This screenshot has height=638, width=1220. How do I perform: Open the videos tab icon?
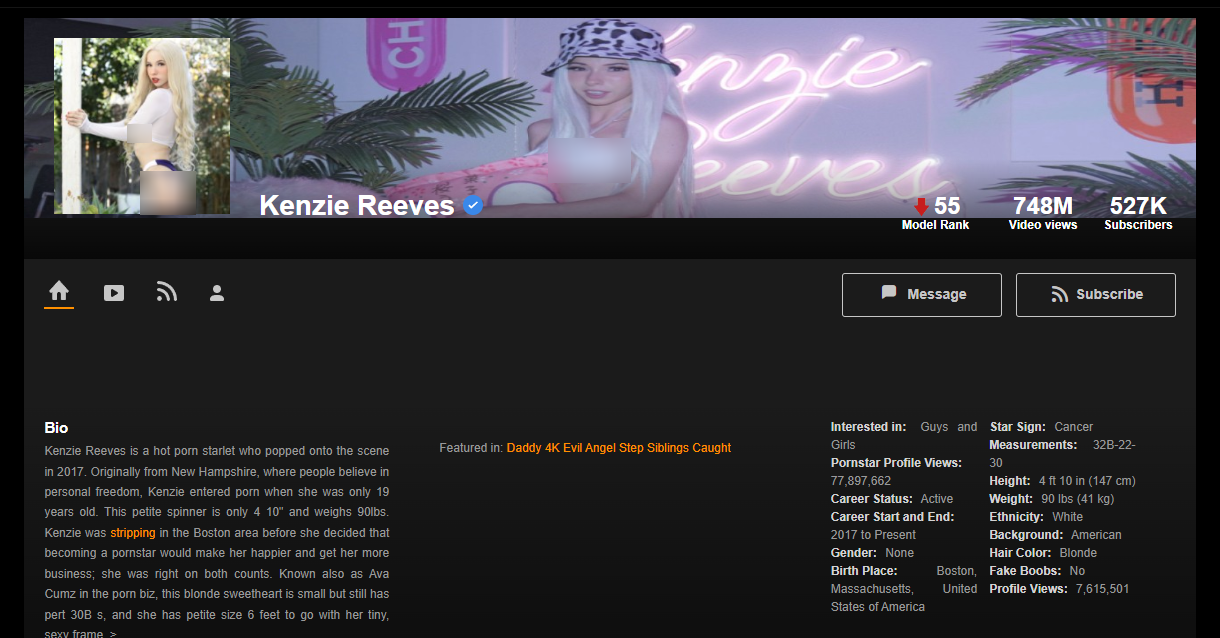[x=114, y=293]
